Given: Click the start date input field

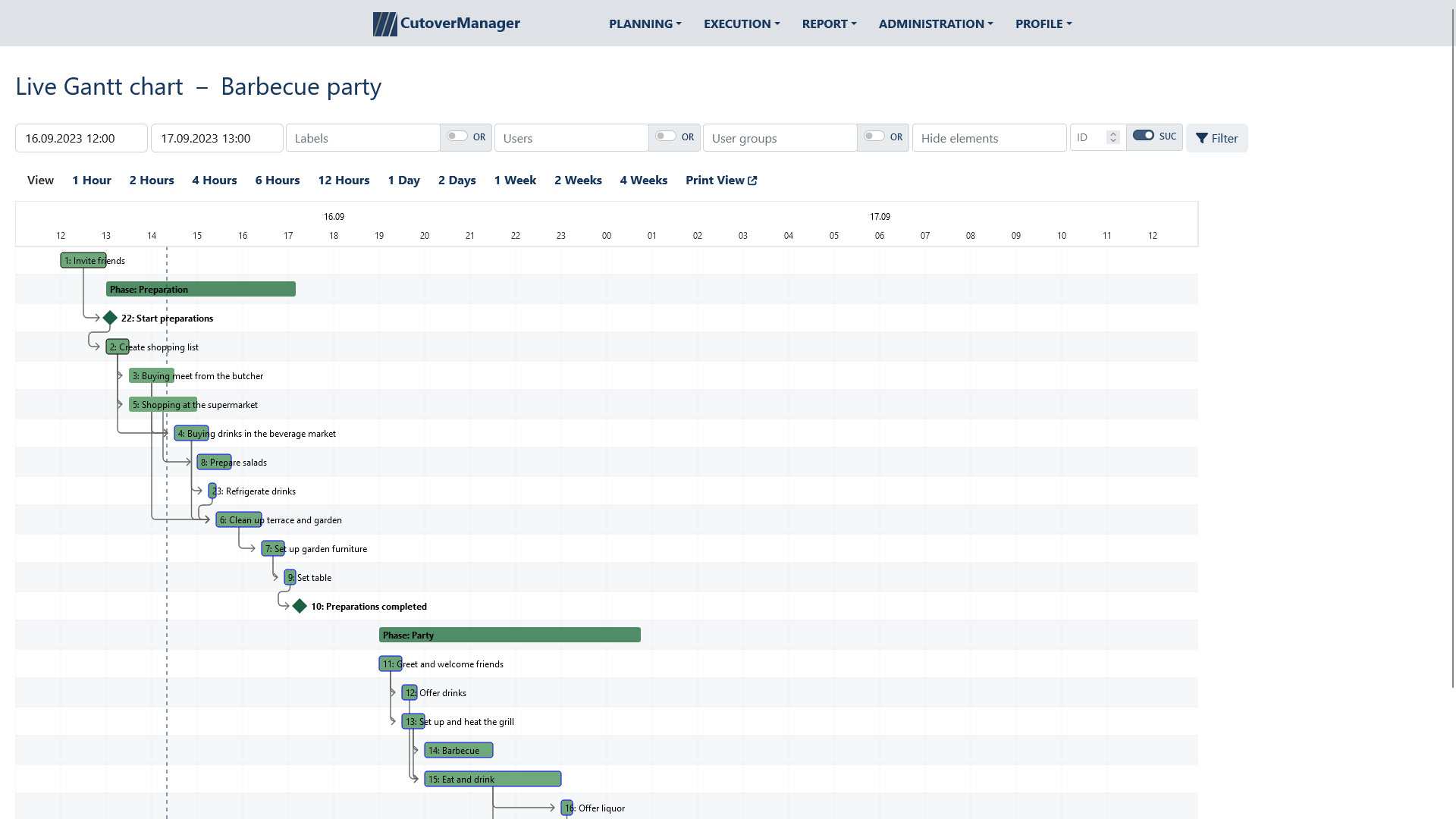Looking at the screenshot, I should coord(81,138).
